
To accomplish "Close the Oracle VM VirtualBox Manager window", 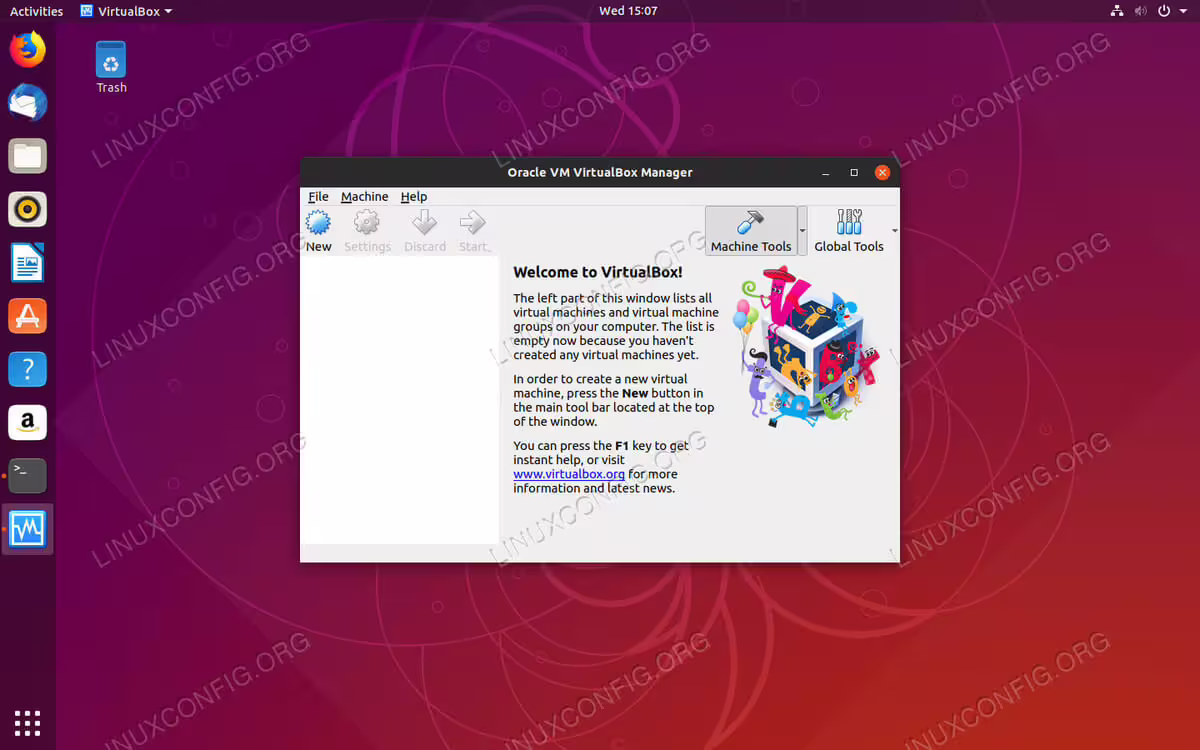I will [882, 172].
